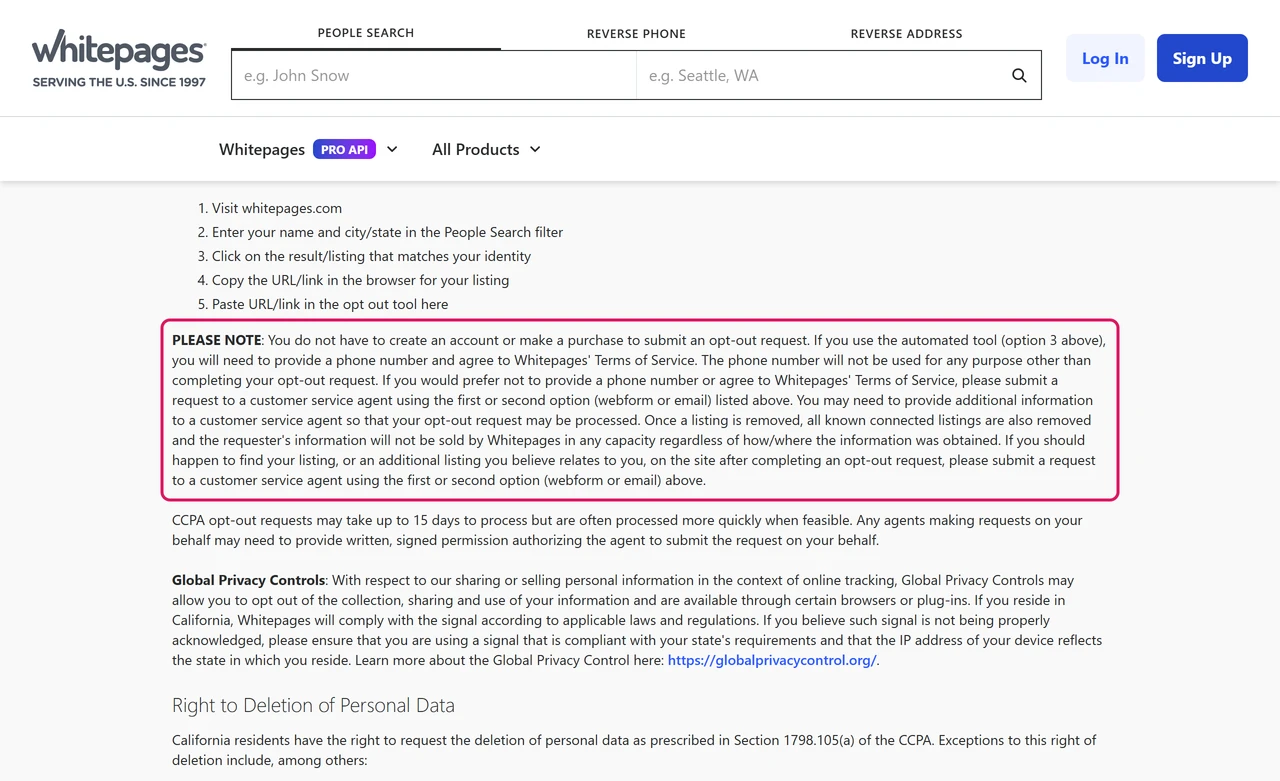The width and height of the screenshot is (1280, 781).
Task: Focus the name field 'e.g. John Snow'
Action: pos(434,75)
